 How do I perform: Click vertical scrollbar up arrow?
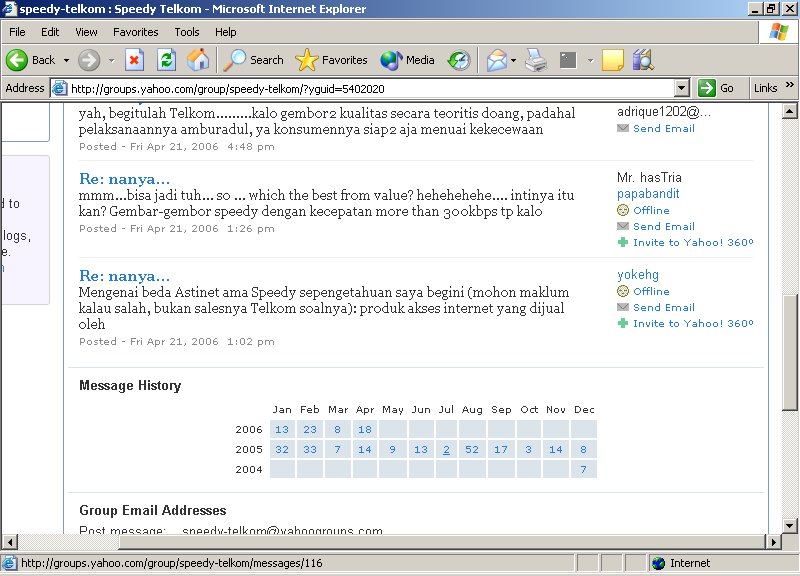pyautogui.click(x=789, y=111)
